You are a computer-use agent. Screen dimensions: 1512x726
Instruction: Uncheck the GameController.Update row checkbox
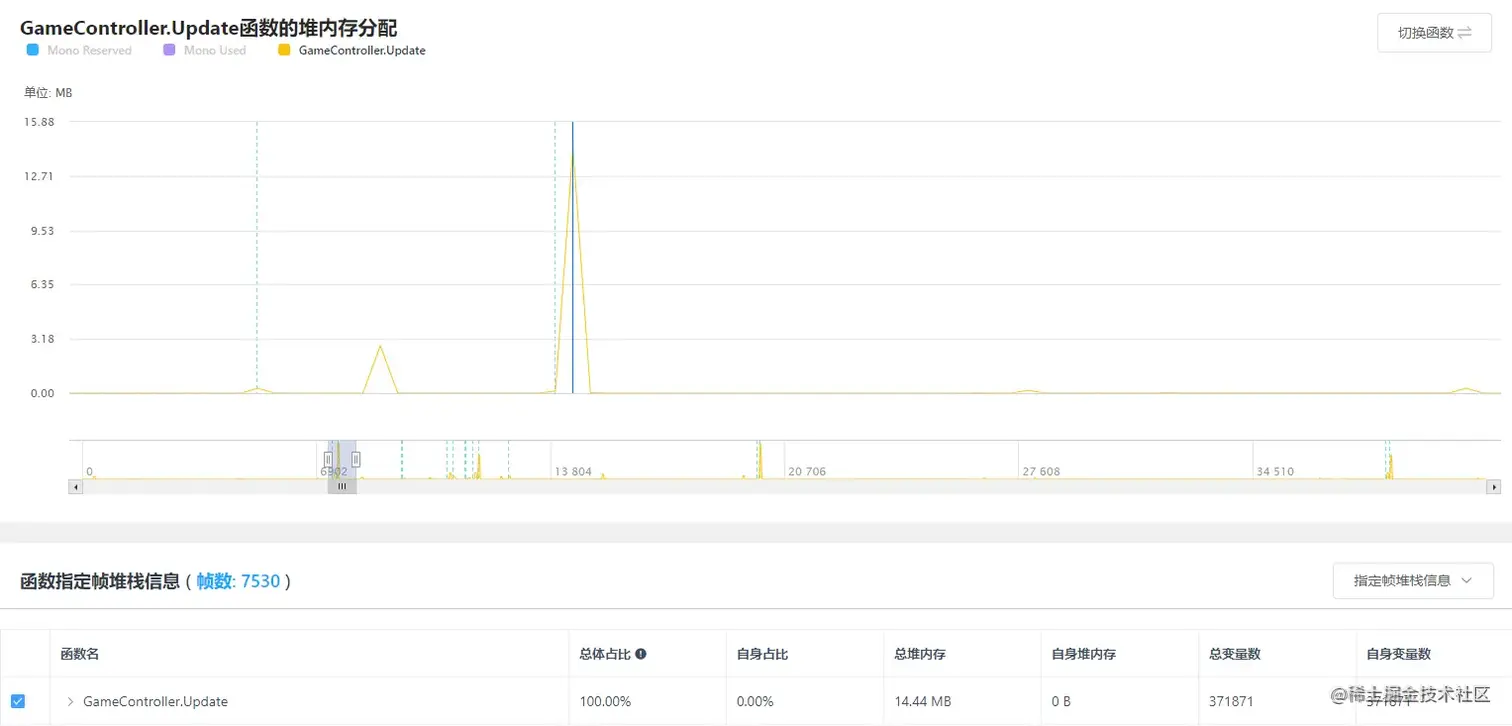coord(17,701)
